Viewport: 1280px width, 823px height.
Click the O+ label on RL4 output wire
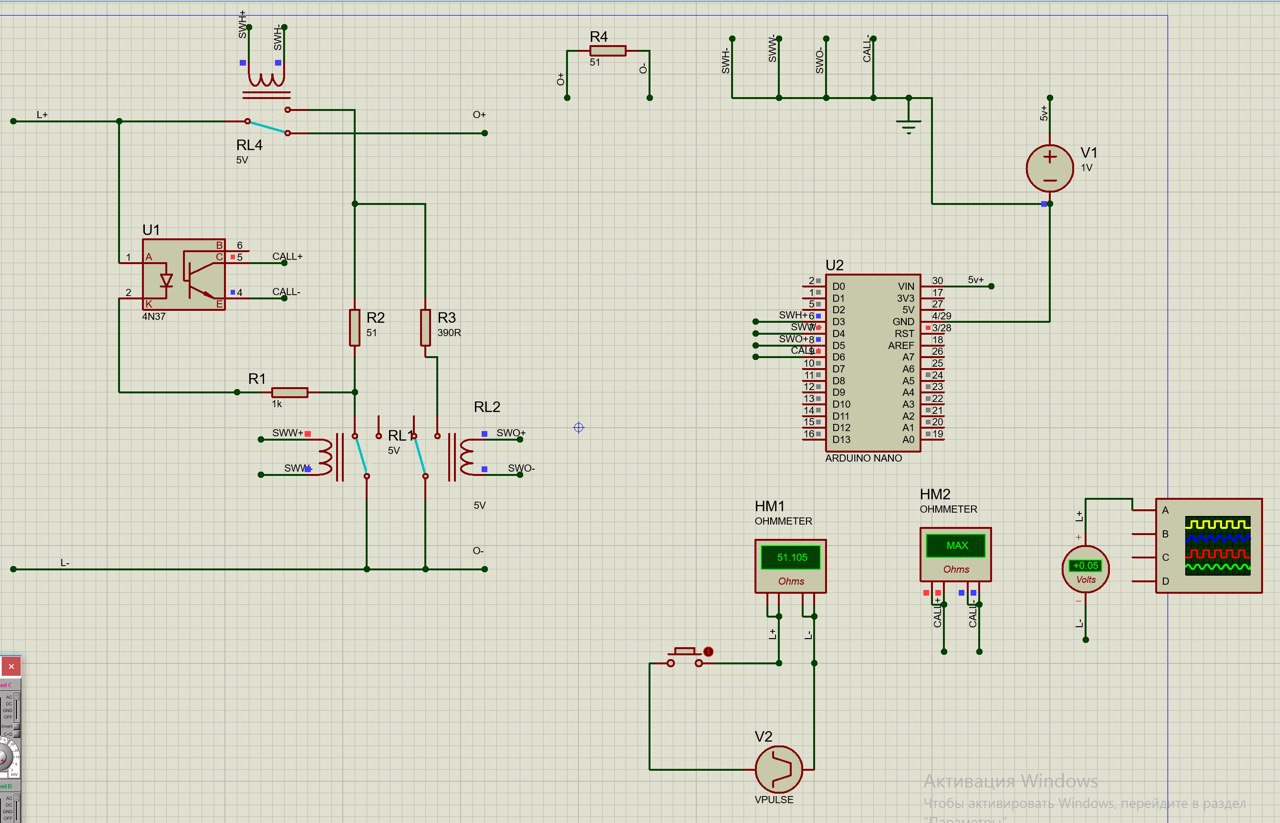click(479, 115)
